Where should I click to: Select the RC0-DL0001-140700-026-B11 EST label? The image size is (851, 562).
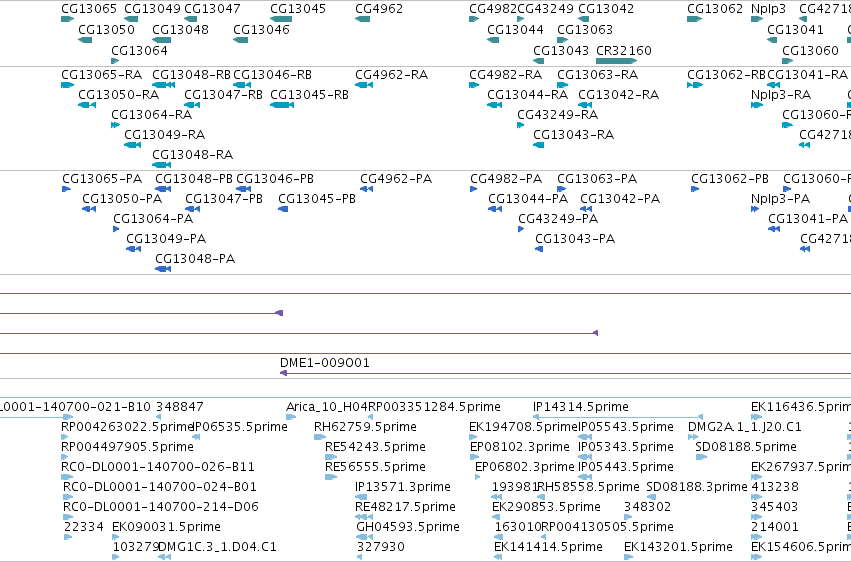pyautogui.click(x=158, y=467)
